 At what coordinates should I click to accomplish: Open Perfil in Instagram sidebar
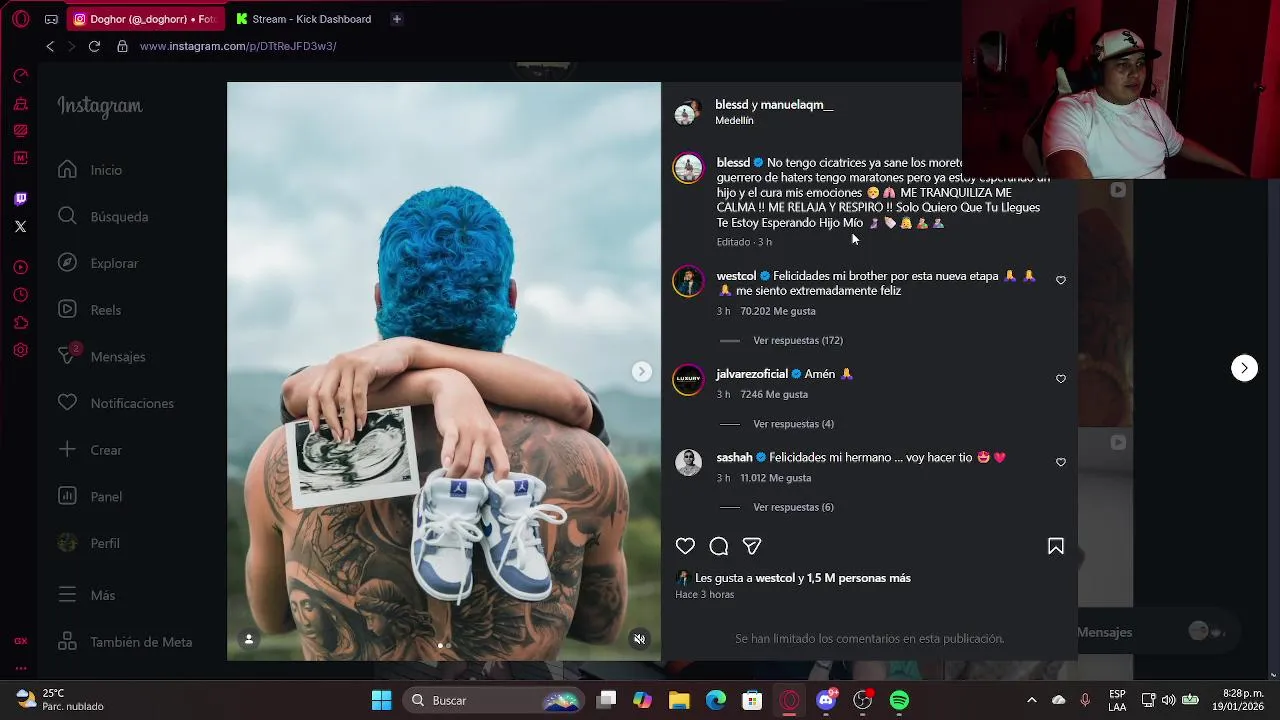click(x=89, y=543)
